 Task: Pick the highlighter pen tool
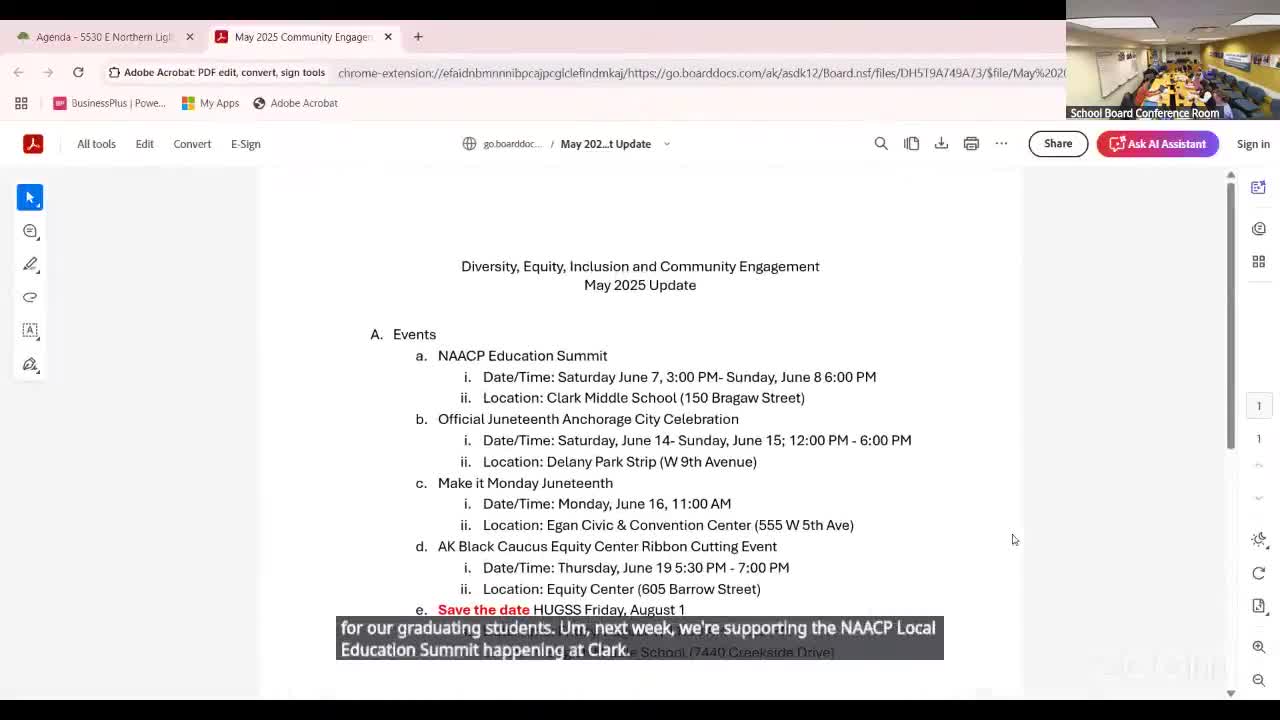(30, 264)
